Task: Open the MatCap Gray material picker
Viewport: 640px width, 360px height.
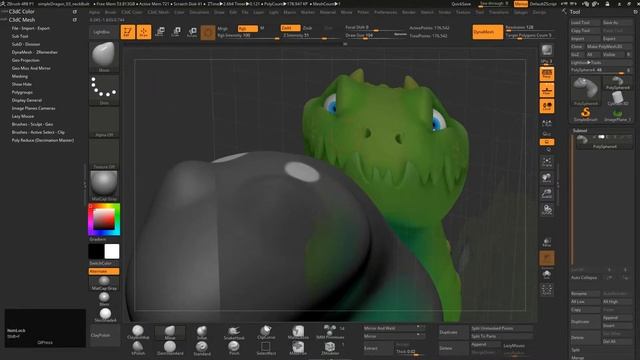Action: click(x=104, y=186)
